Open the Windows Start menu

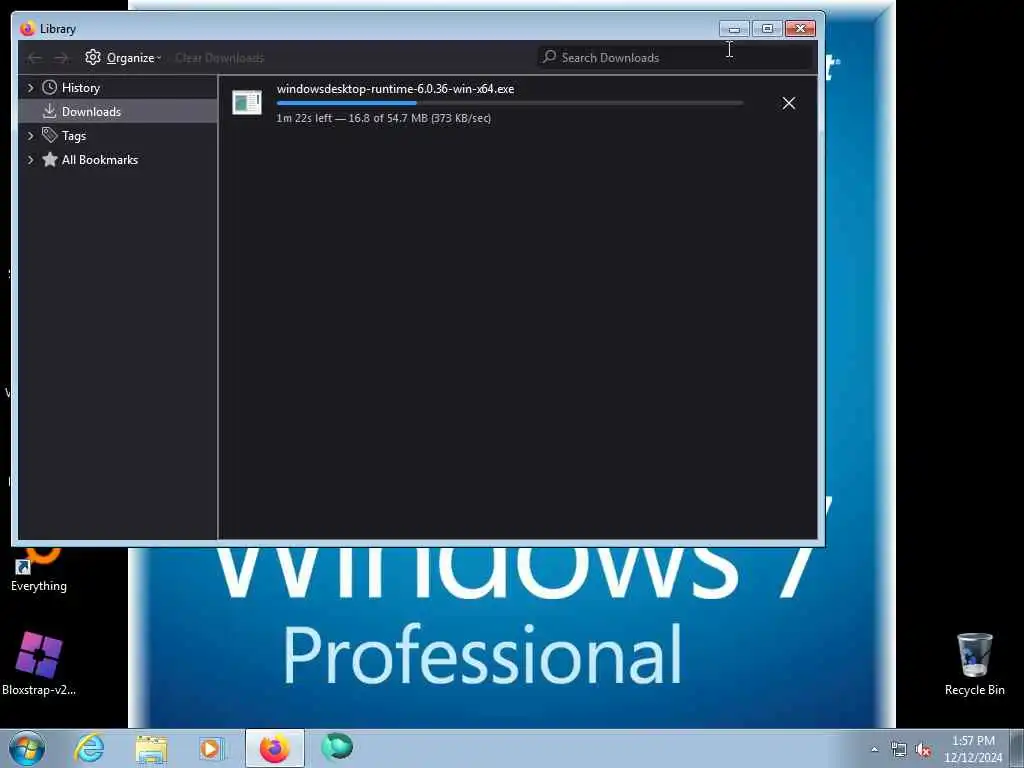[27, 748]
